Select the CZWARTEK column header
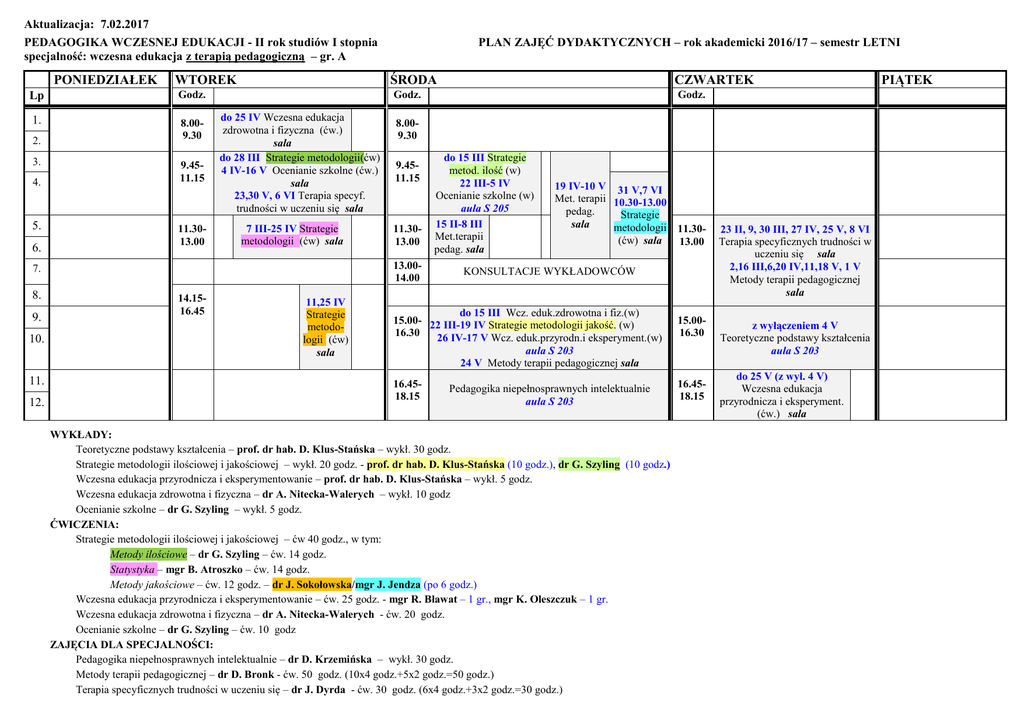The height and width of the screenshot is (724, 1024). point(714,80)
